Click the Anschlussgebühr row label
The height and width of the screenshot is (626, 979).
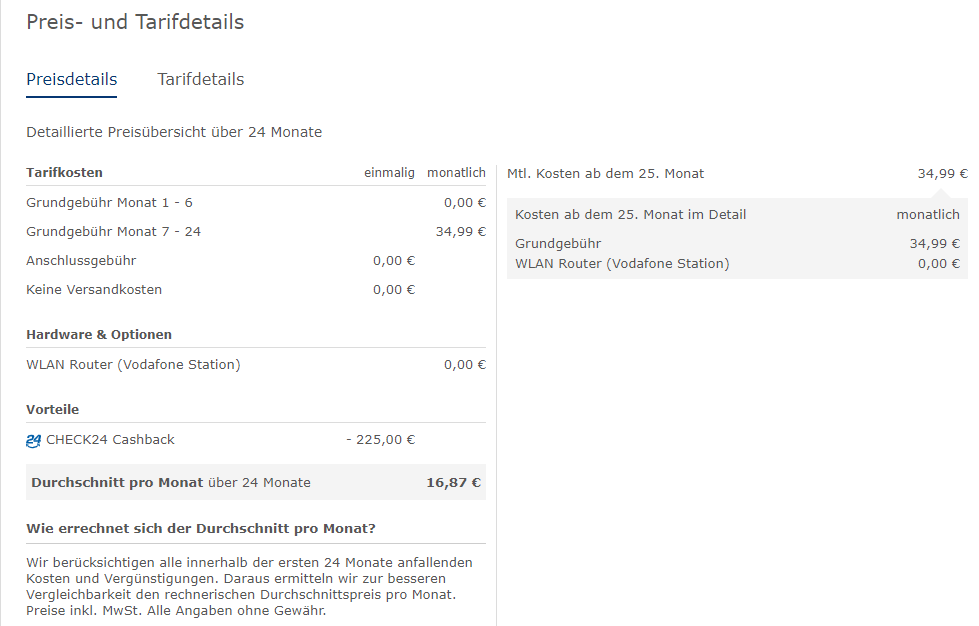tap(81, 261)
